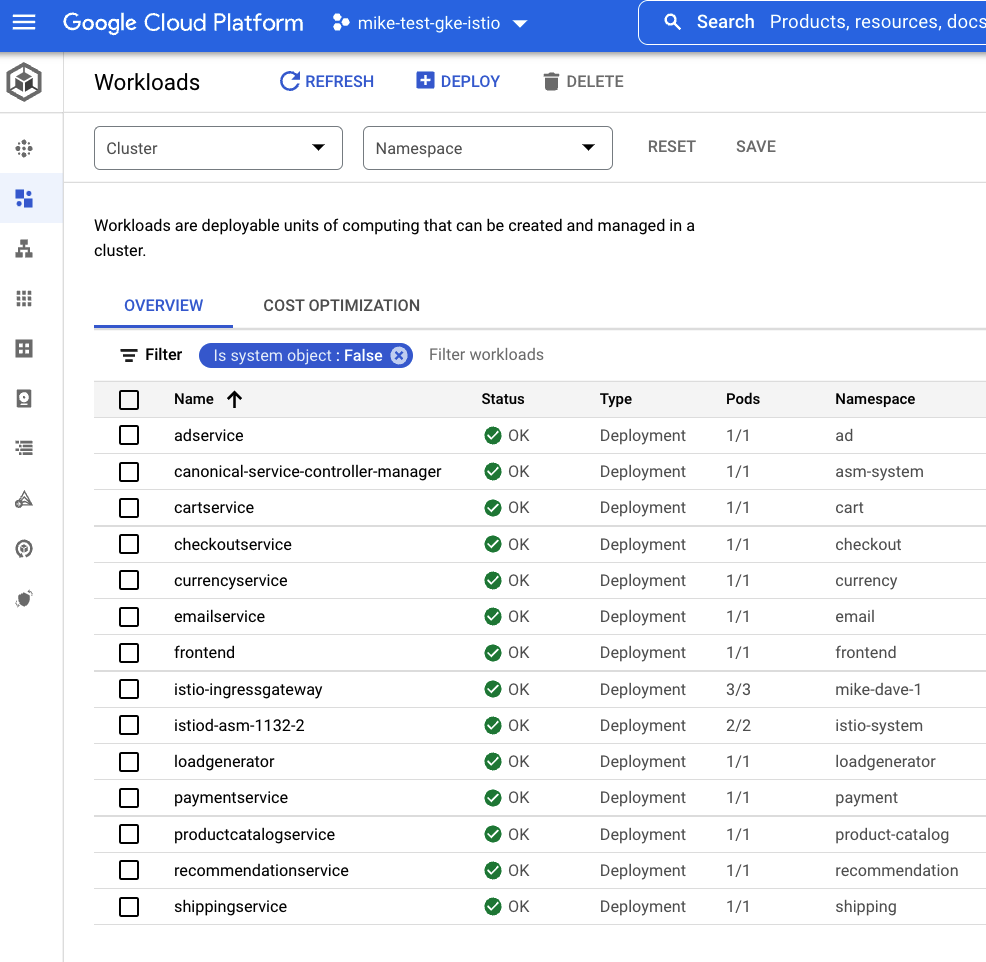
Task: Click the Delete button
Action: 584,81
